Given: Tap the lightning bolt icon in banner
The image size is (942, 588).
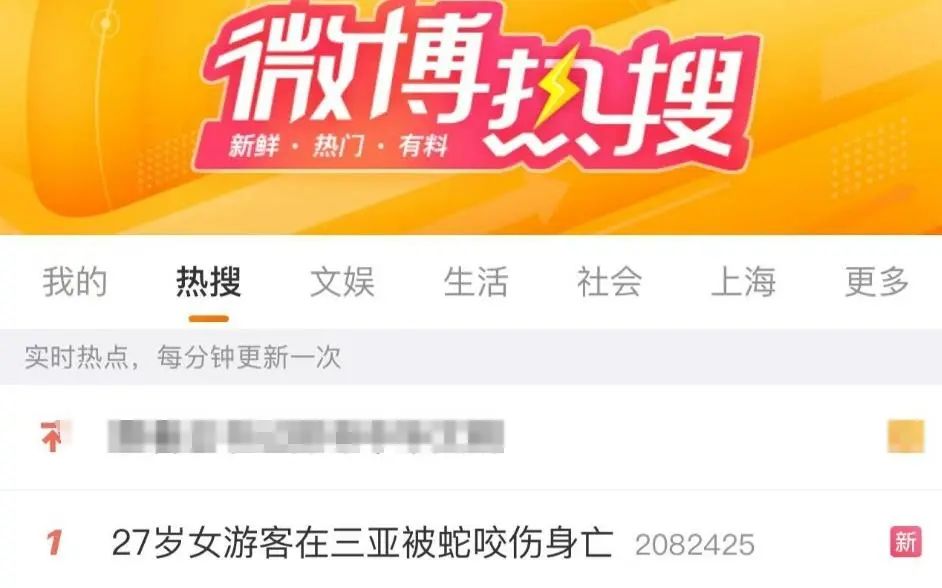Looking at the screenshot, I should click(x=558, y=90).
